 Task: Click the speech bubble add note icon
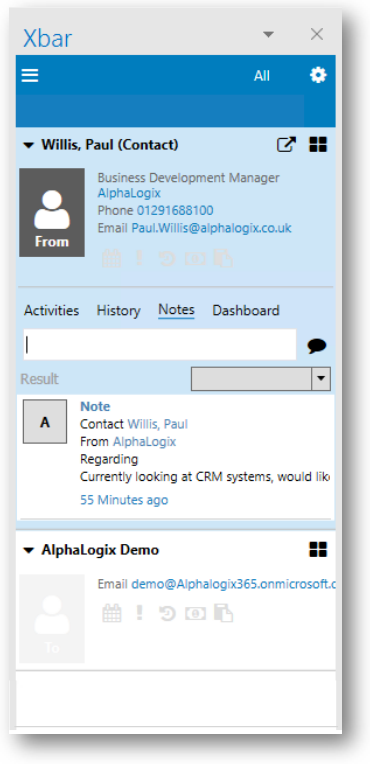pyautogui.click(x=317, y=346)
